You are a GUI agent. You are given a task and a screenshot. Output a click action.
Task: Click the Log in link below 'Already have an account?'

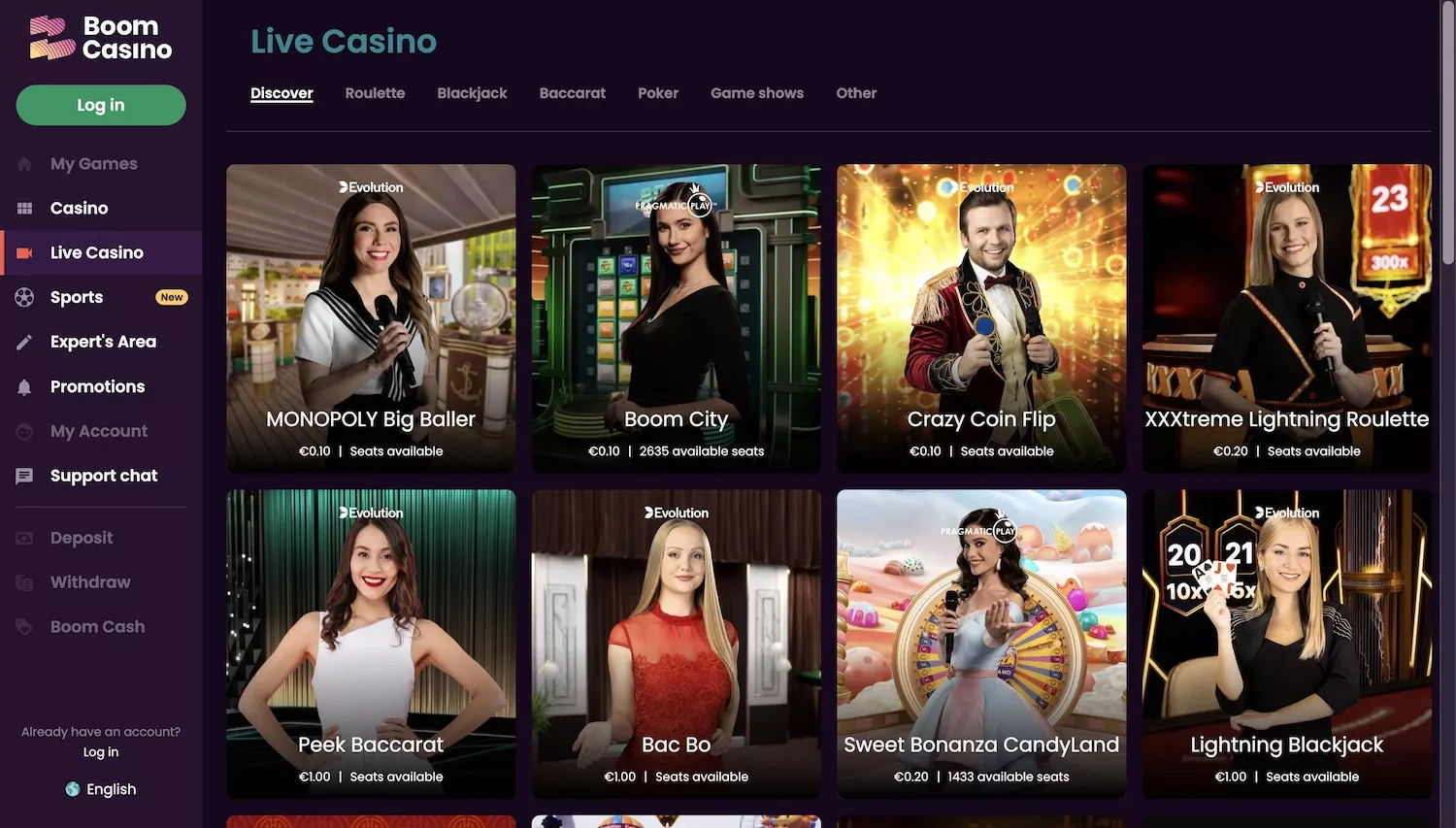[x=101, y=752]
